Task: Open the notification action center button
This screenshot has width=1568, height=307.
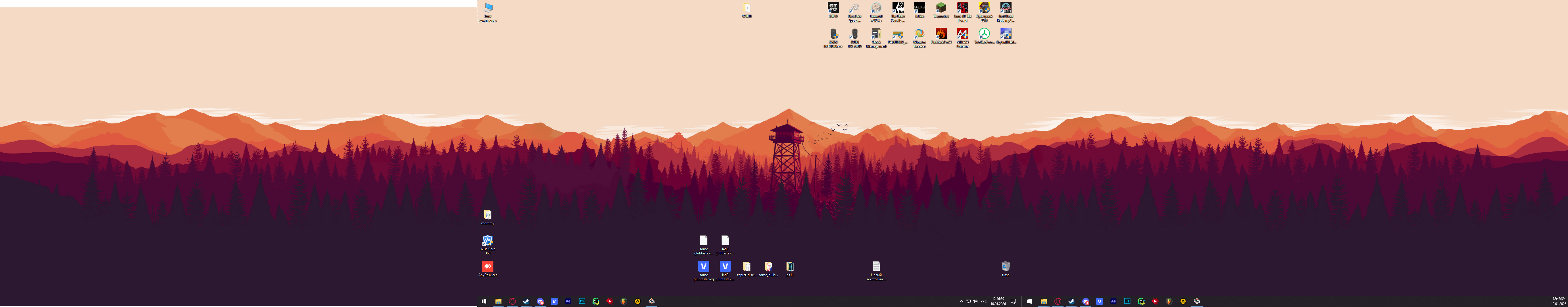Action: [1014, 302]
